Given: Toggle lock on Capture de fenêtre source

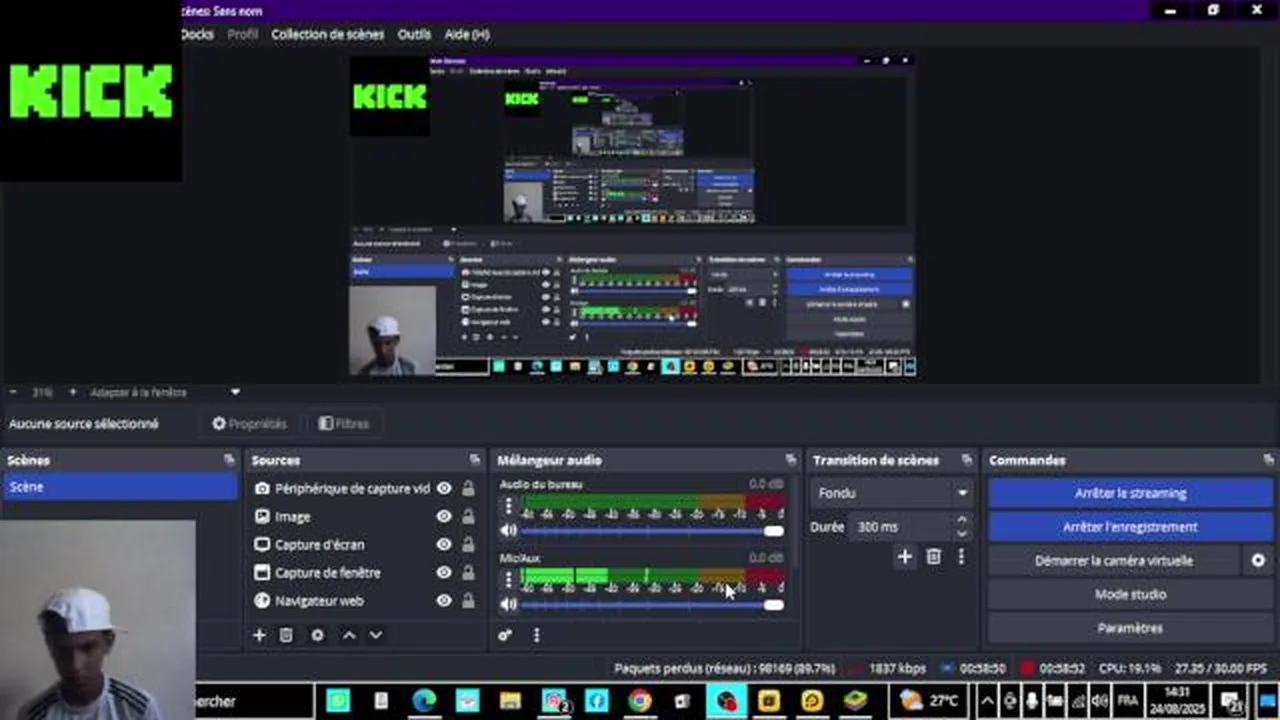Looking at the screenshot, I should (x=468, y=573).
